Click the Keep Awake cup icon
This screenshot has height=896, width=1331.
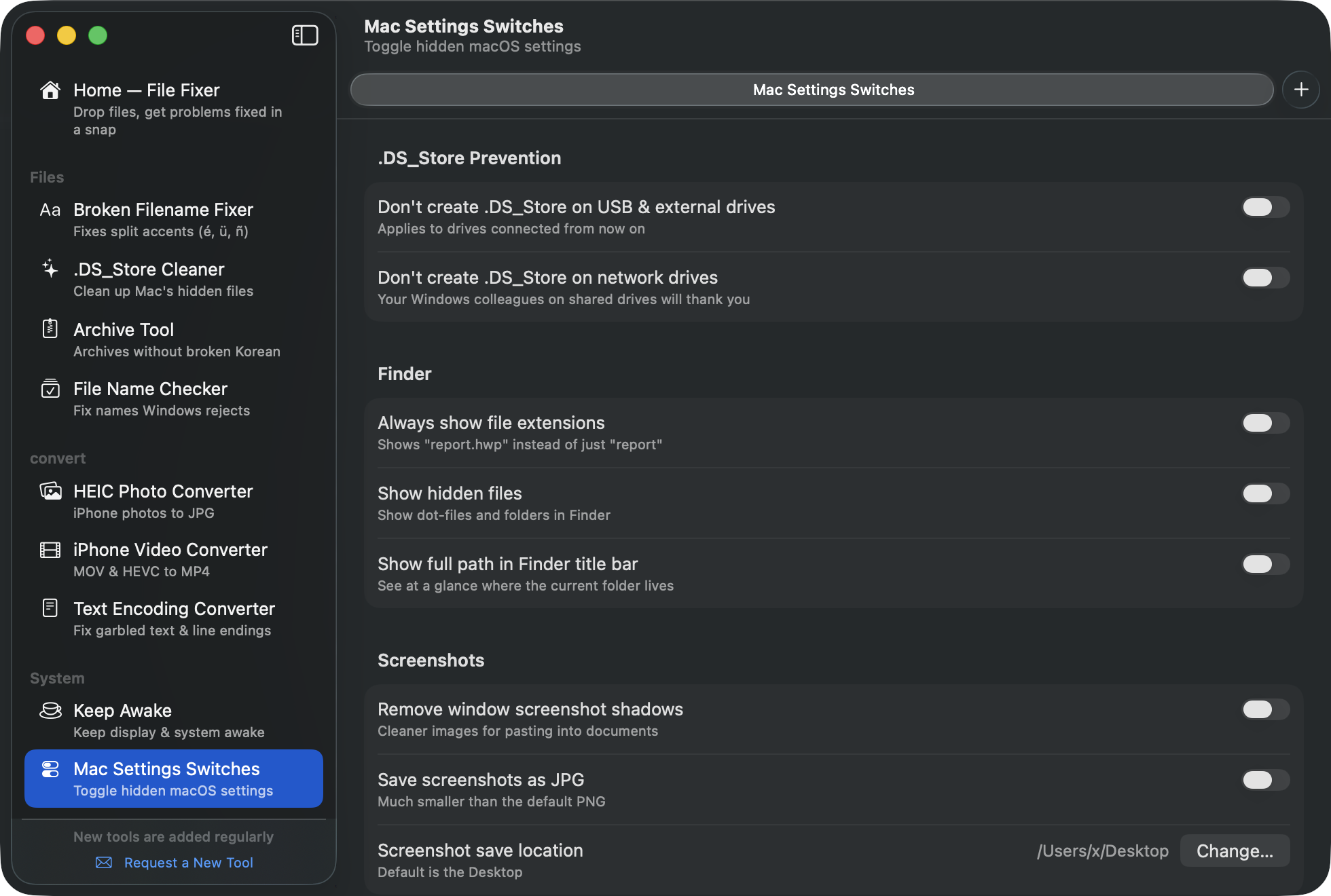50,710
